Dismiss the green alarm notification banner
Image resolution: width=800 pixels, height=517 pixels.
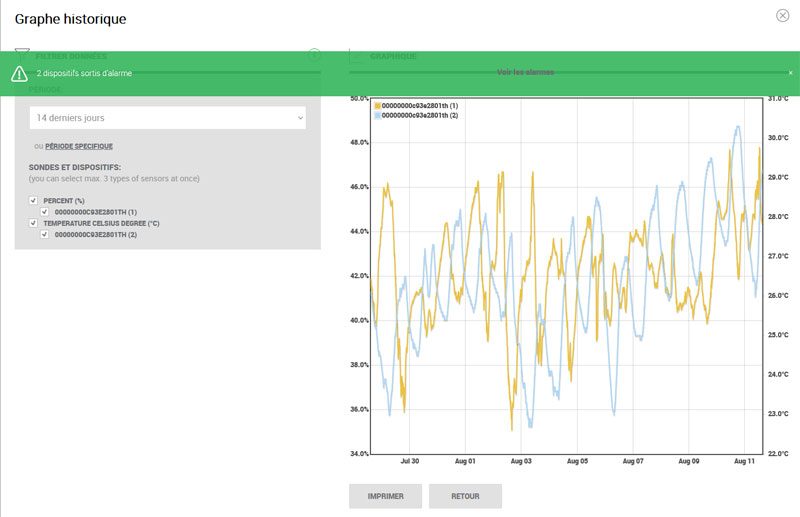(x=790, y=73)
